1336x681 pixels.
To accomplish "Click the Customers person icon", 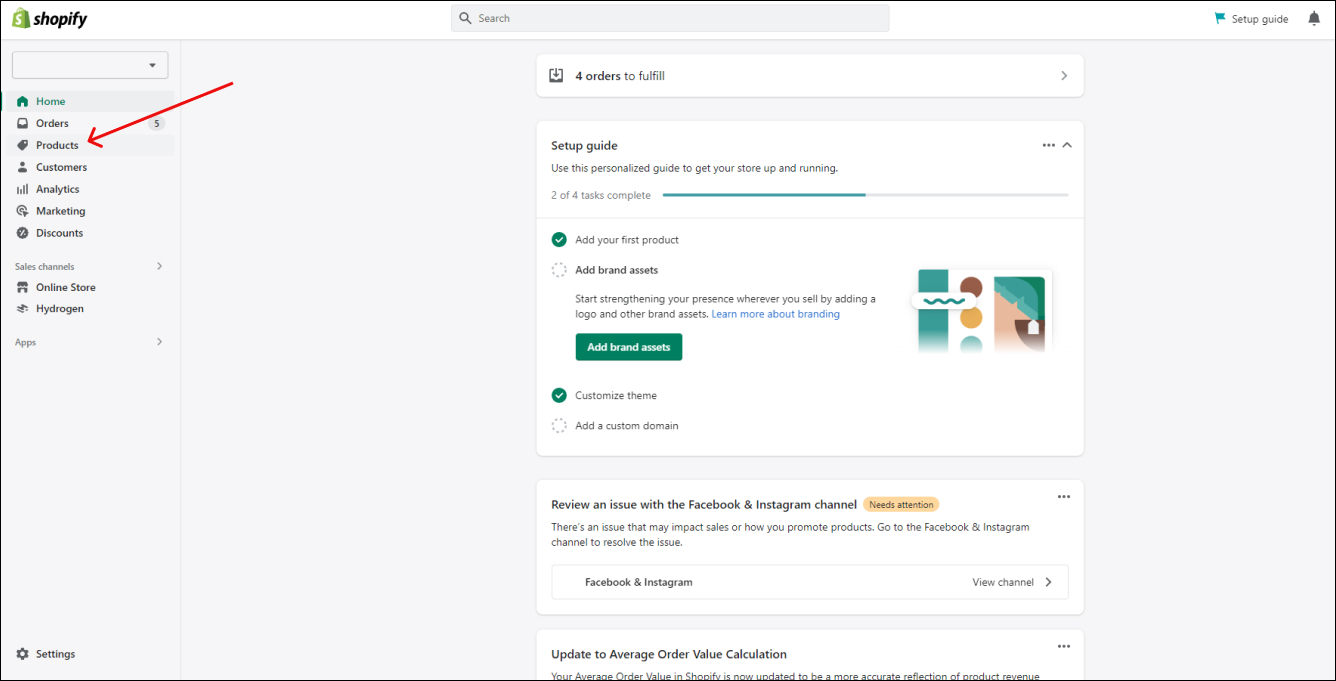I will coord(23,167).
